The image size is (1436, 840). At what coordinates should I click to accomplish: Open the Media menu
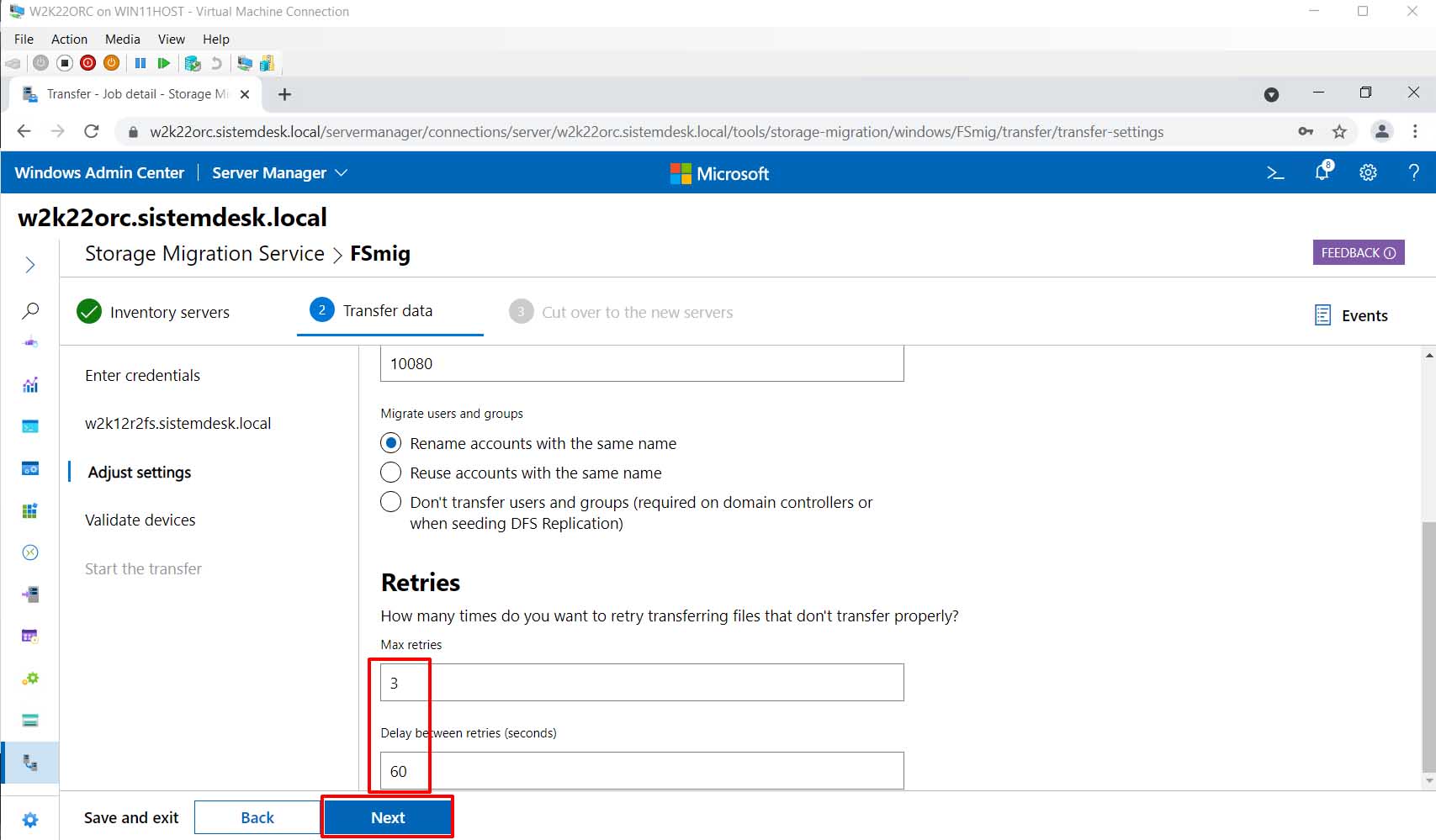[x=123, y=39]
